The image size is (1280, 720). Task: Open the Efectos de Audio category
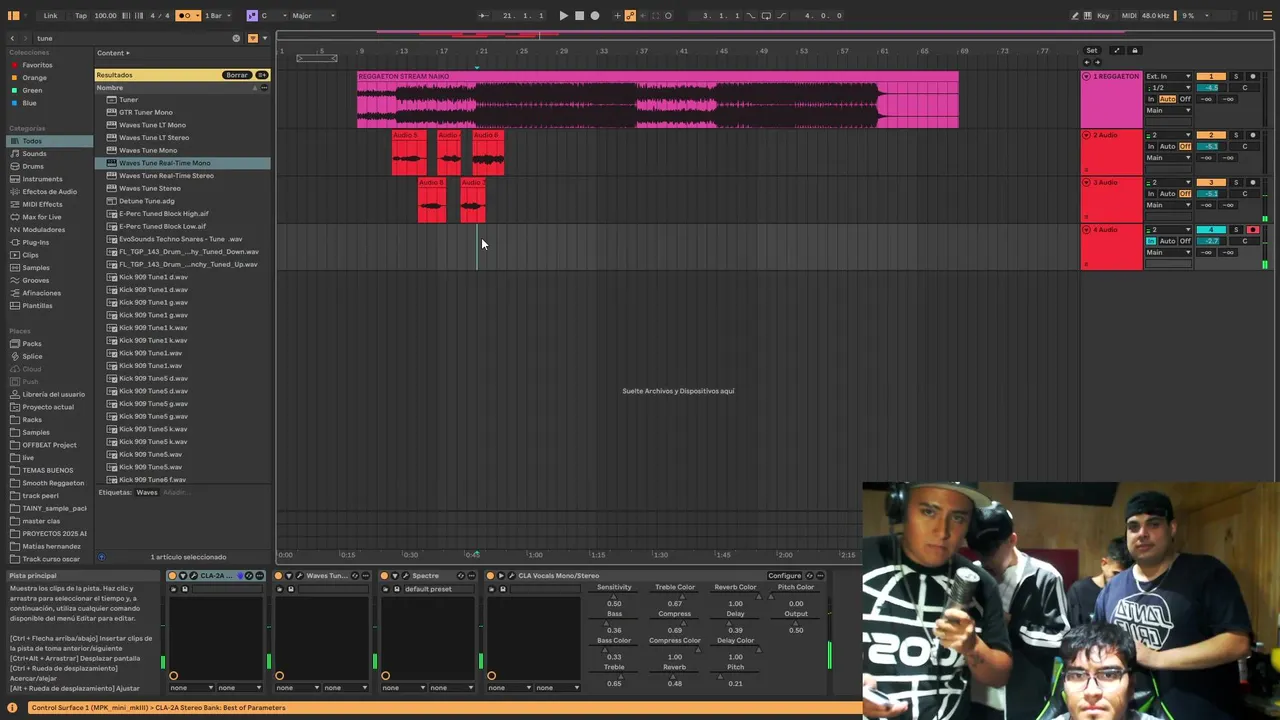49,191
